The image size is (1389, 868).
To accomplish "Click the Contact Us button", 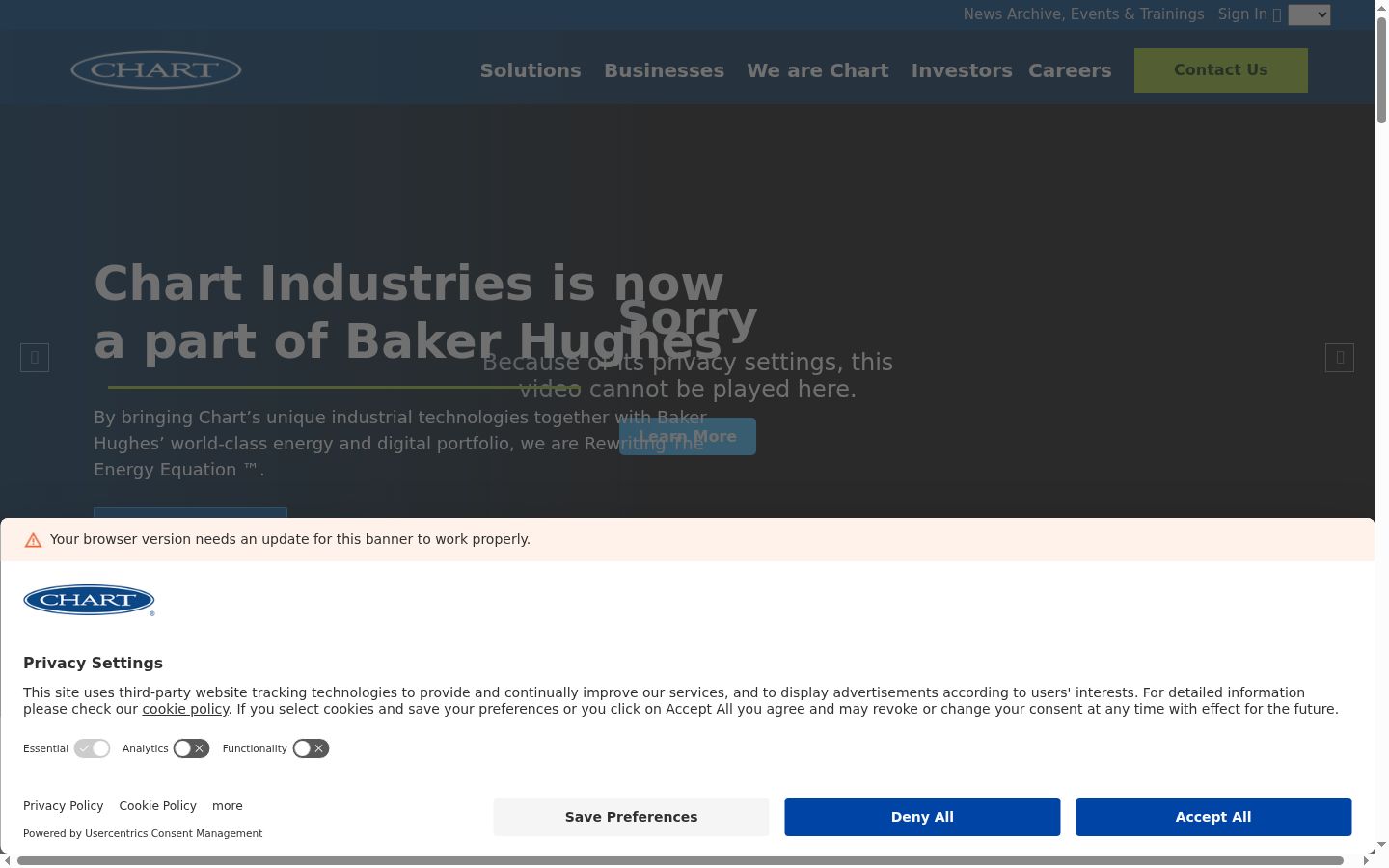I will coord(1221,70).
